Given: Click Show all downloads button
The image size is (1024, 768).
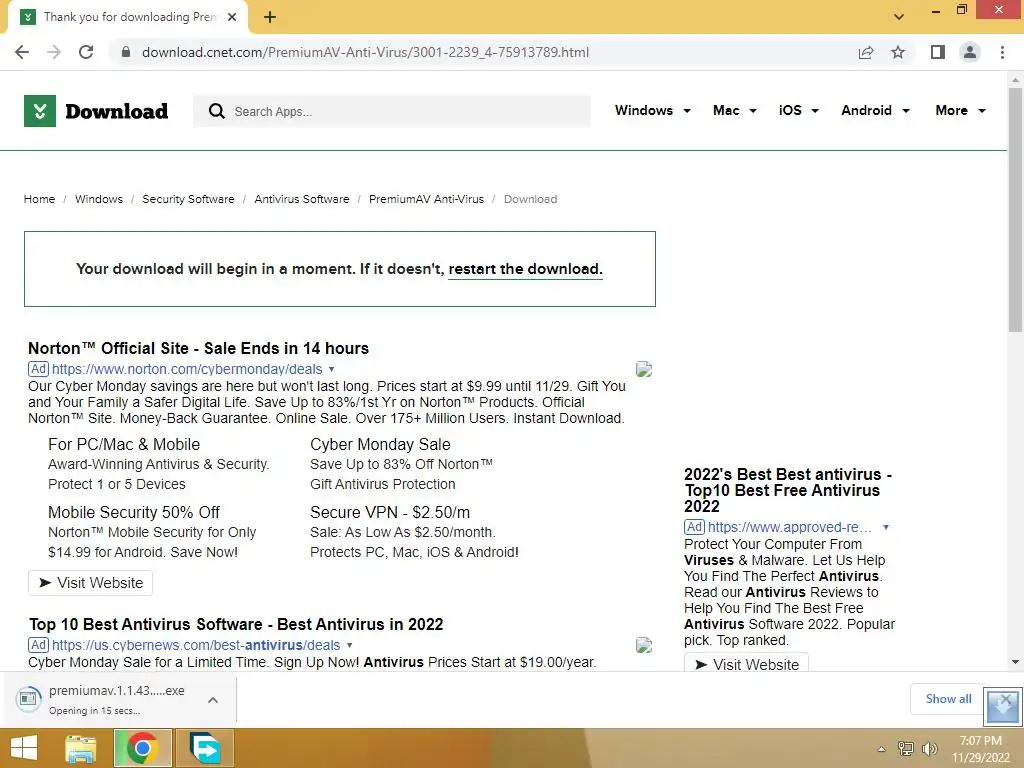Looking at the screenshot, I should coord(948,699).
